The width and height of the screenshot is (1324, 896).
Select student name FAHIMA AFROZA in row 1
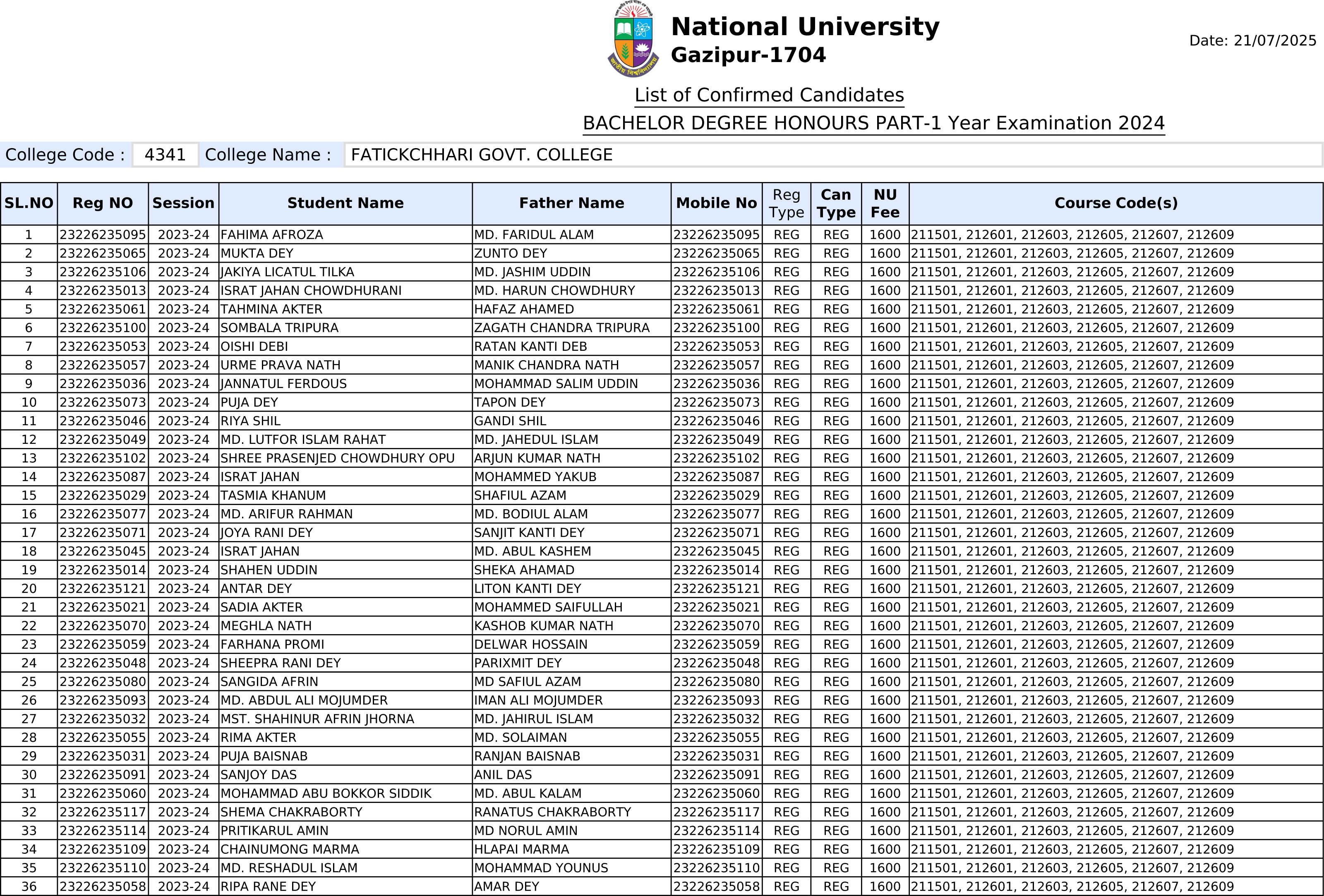click(x=272, y=235)
